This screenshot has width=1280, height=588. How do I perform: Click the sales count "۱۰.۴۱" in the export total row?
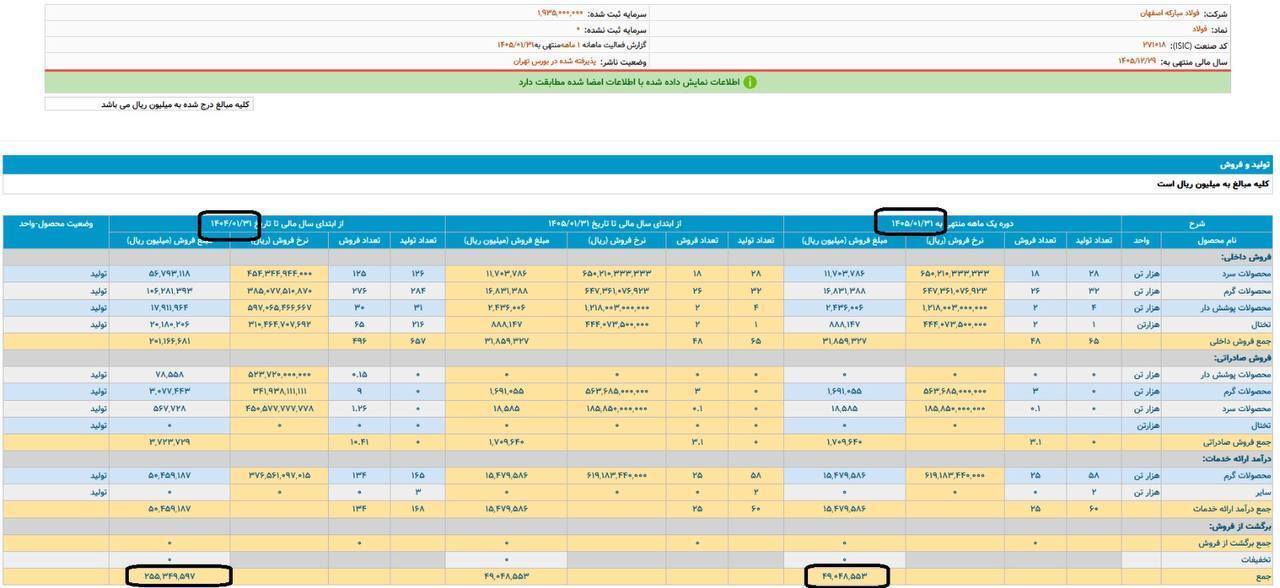360,442
